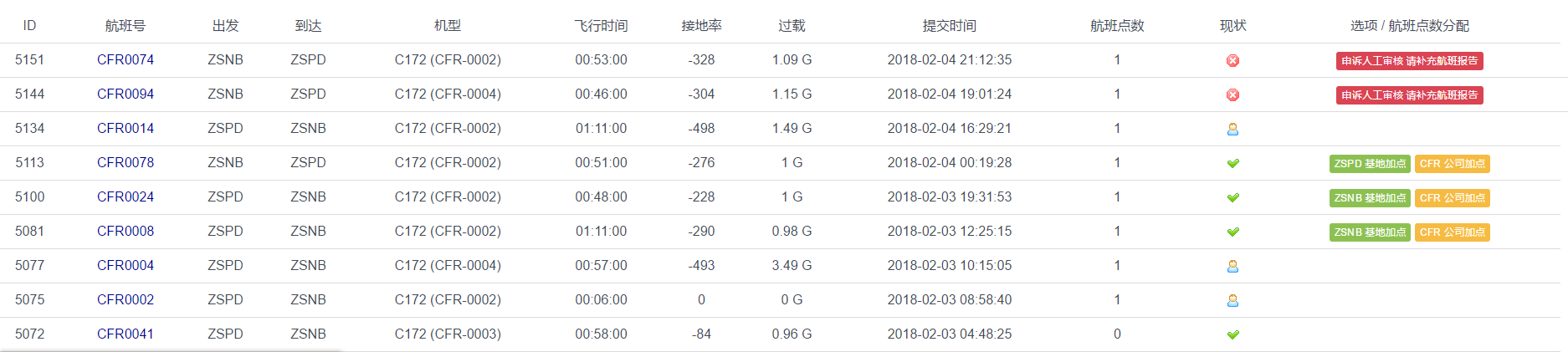Image resolution: width=1568 pixels, height=352 pixels.
Task: Open flight number link CFR0024
Action: tap(126, 196)
